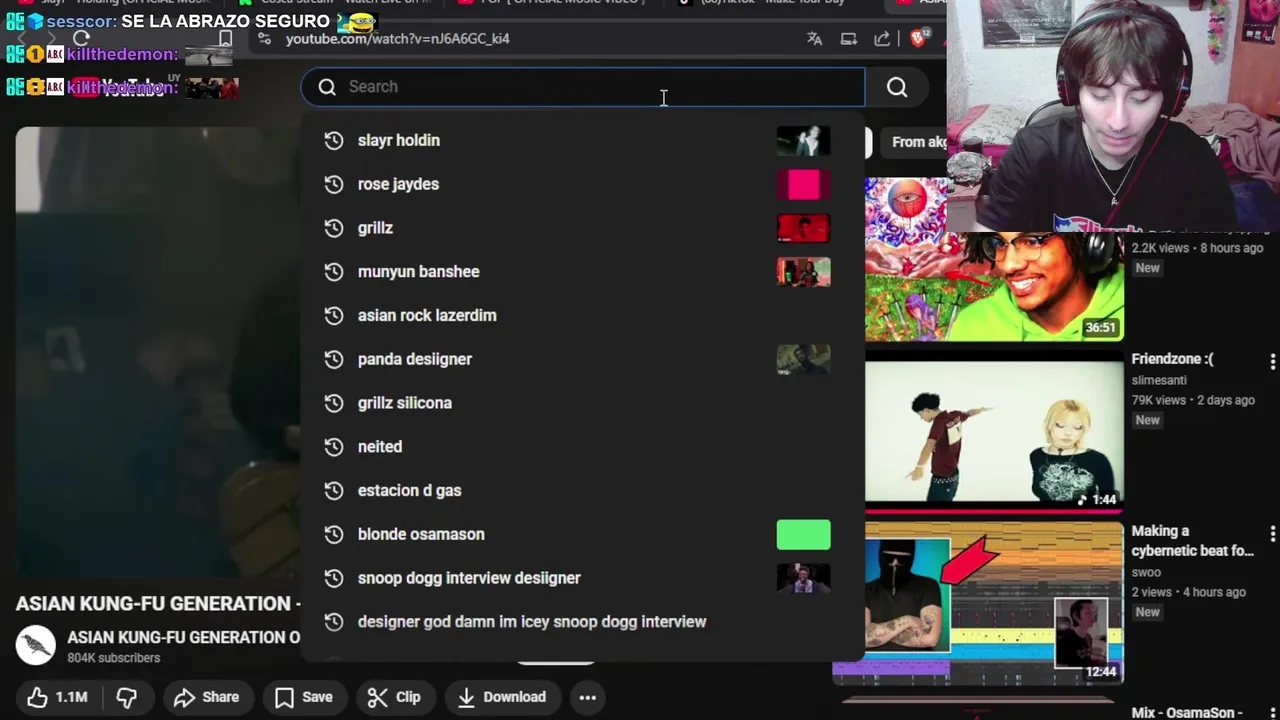Click the share icon in the address bar
1280x720 pixels.
point(882,38)
